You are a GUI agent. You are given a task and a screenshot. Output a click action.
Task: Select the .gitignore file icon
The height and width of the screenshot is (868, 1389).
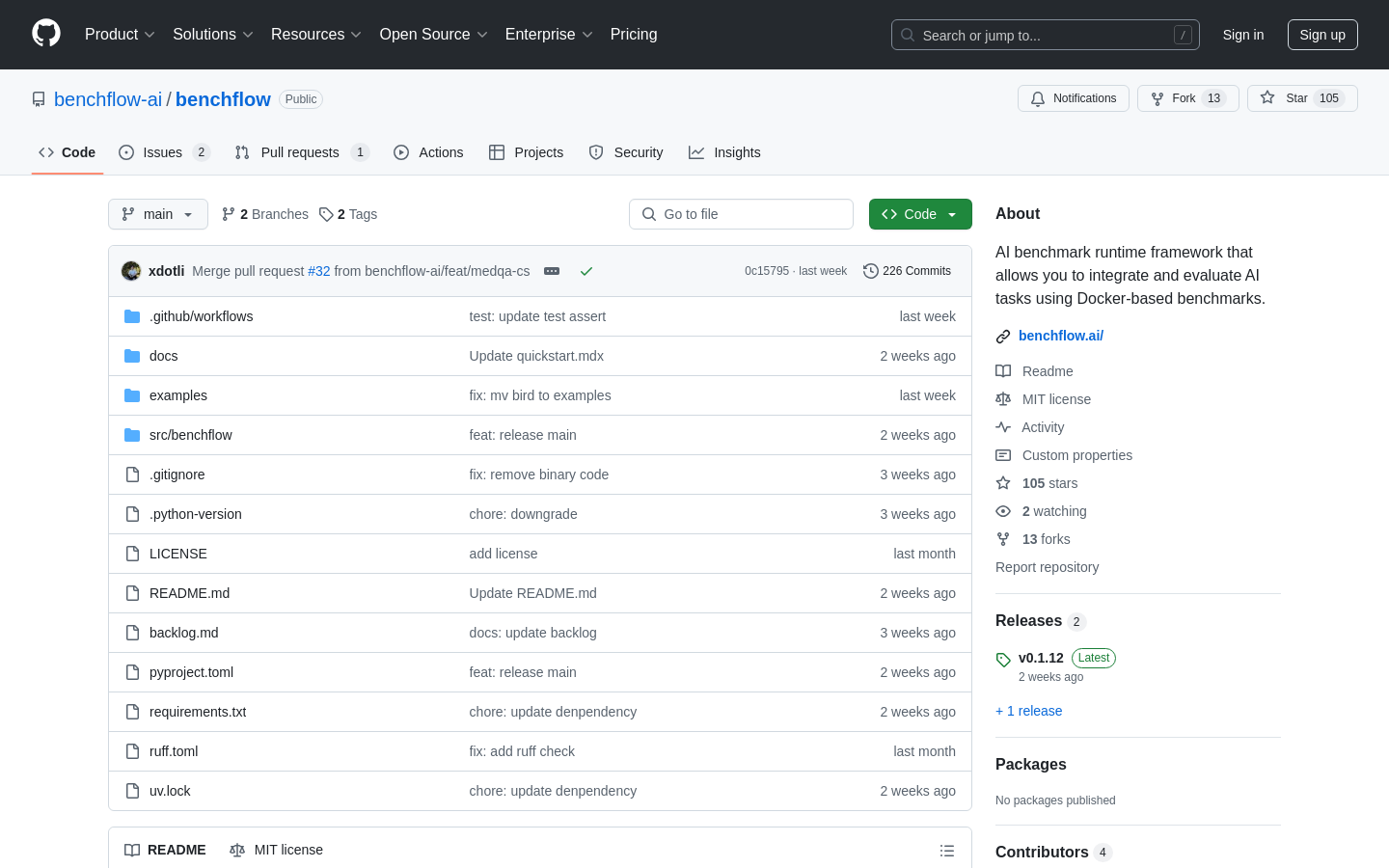(132, 475)
